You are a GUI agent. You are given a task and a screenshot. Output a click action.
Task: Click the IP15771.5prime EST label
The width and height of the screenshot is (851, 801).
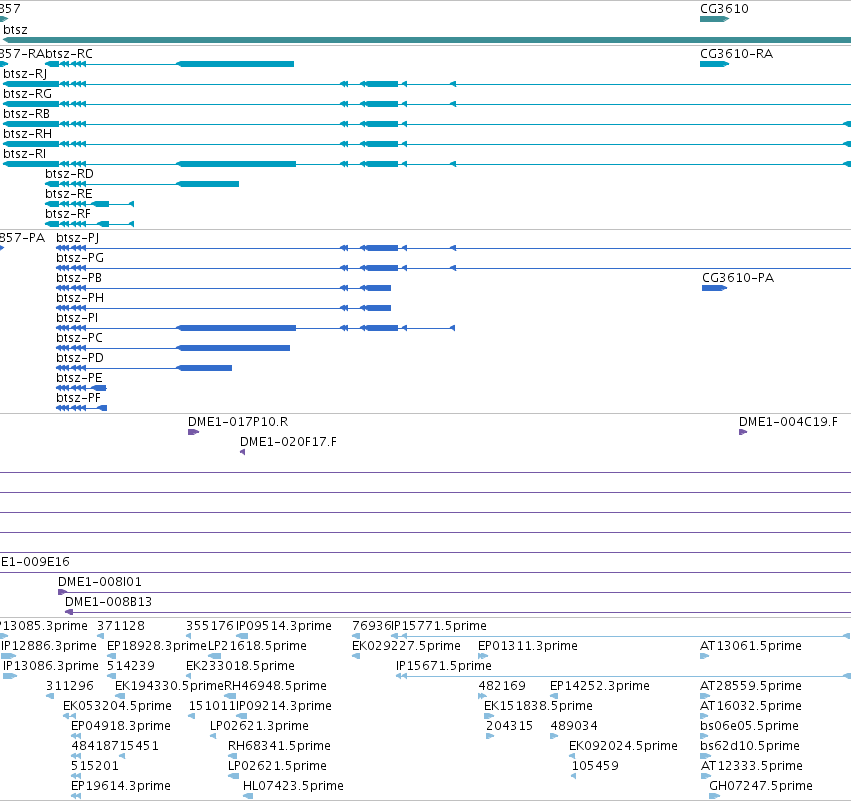[x=439, y=626]
